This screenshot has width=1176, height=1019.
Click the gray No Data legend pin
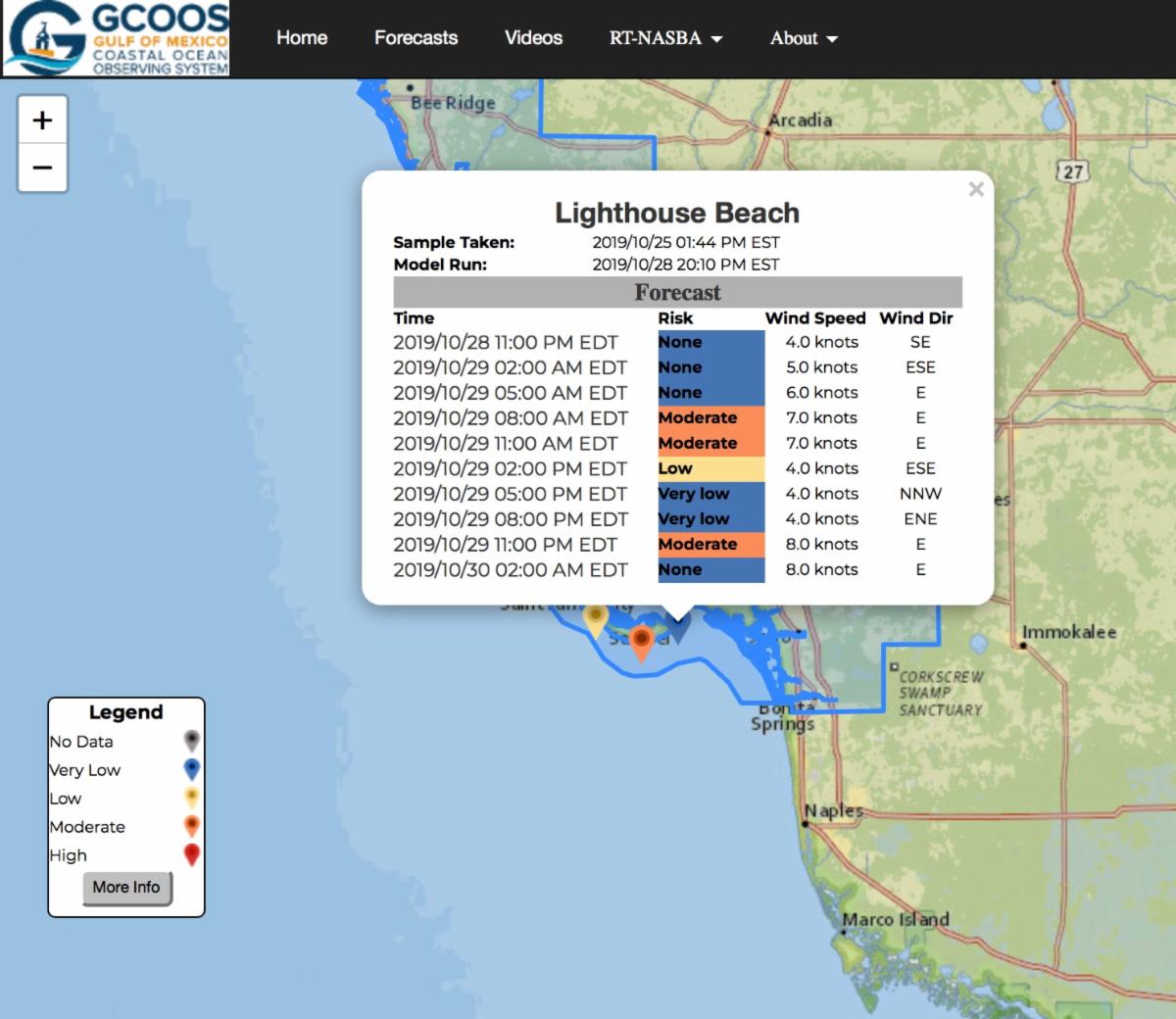point(192,741)
